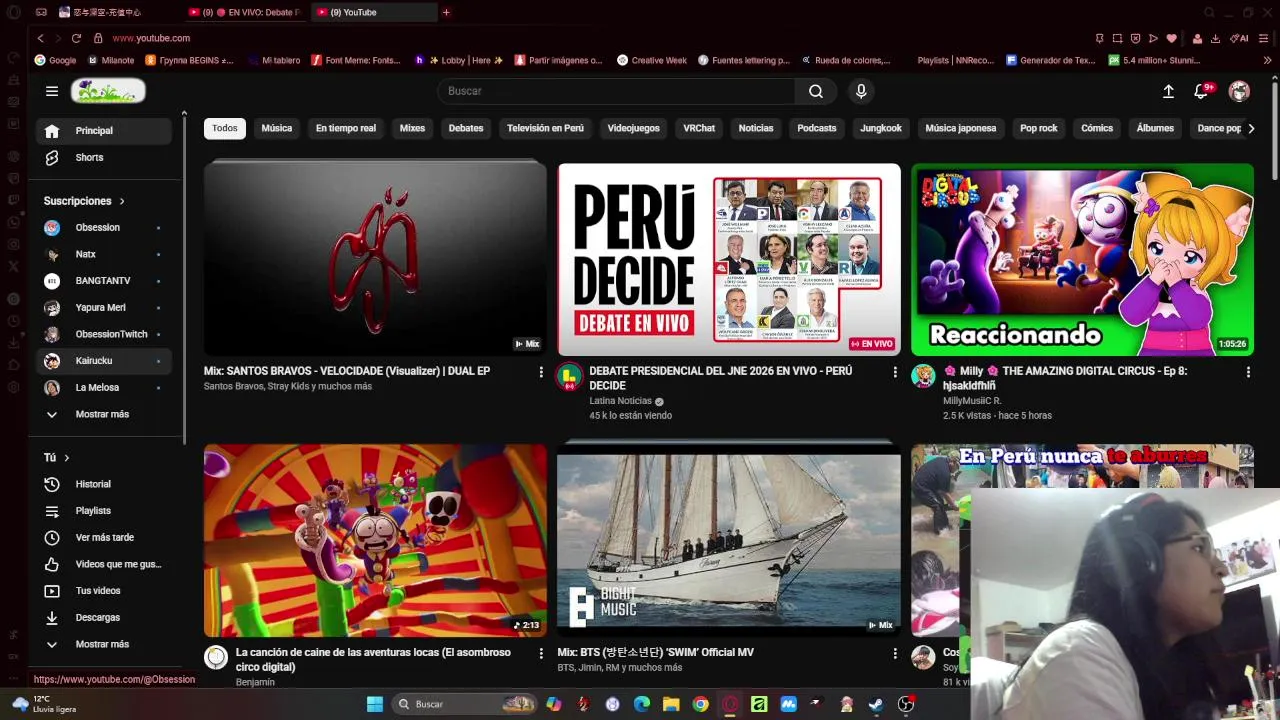Open Tus videos in sidebar
The height and width of the screenshot is (720, 1280).
(x=105, y=591)
